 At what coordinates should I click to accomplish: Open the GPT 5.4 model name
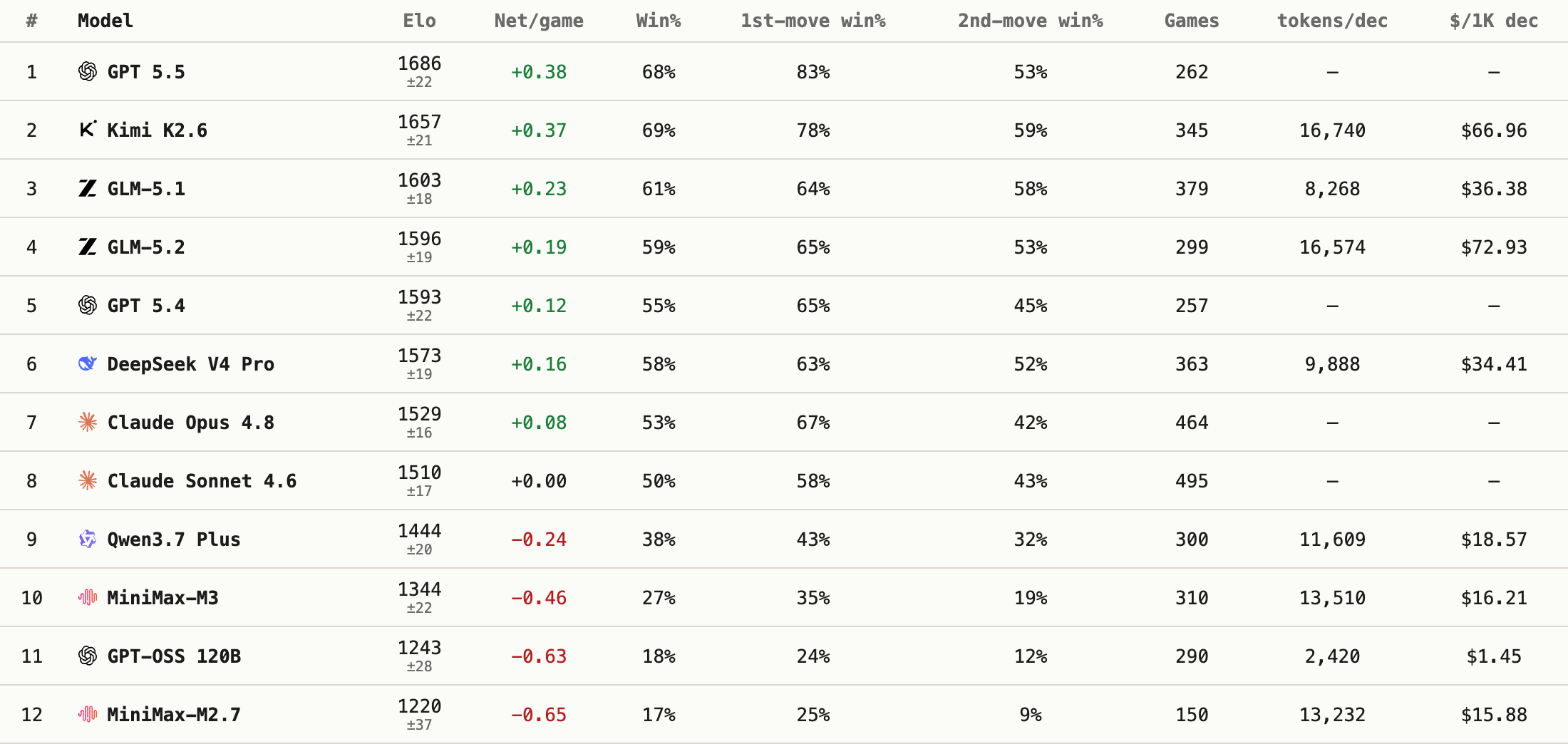tap(146, 305)
